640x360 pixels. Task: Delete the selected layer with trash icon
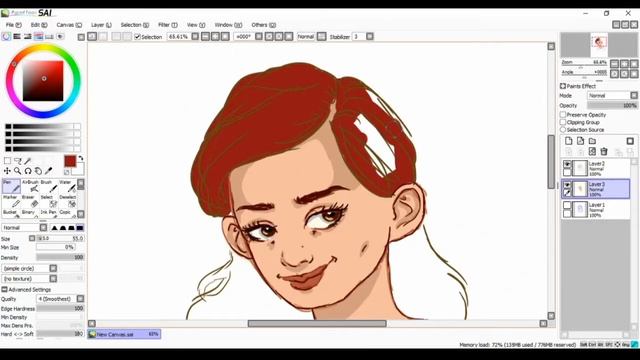(x=604, y=152)
